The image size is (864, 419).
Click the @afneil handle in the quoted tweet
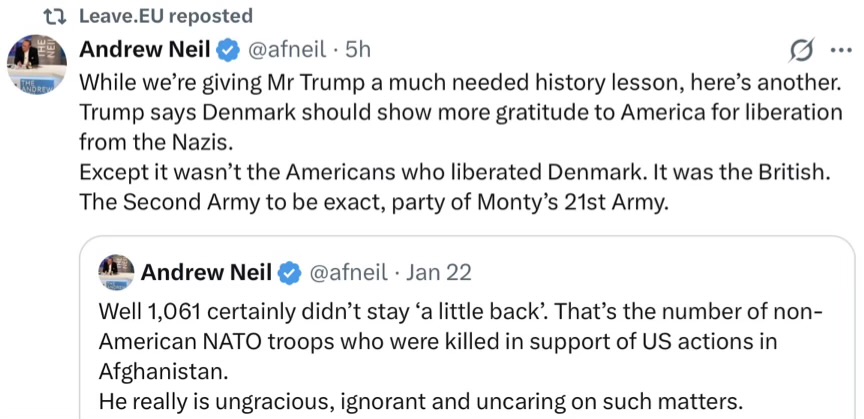point(348,272)
